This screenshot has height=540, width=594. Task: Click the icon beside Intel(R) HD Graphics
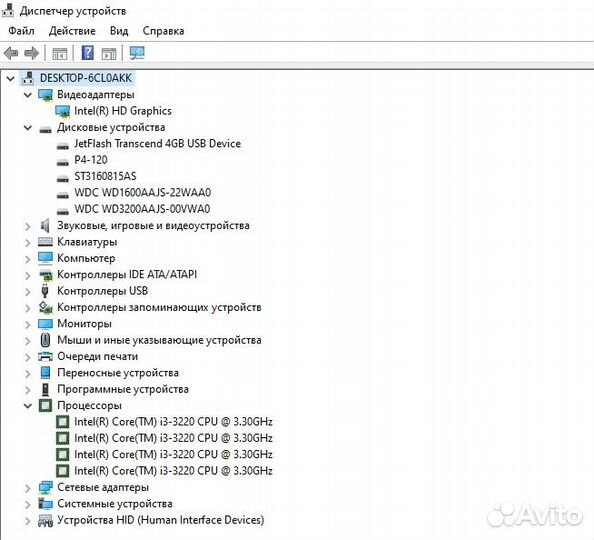click(63, 111)
